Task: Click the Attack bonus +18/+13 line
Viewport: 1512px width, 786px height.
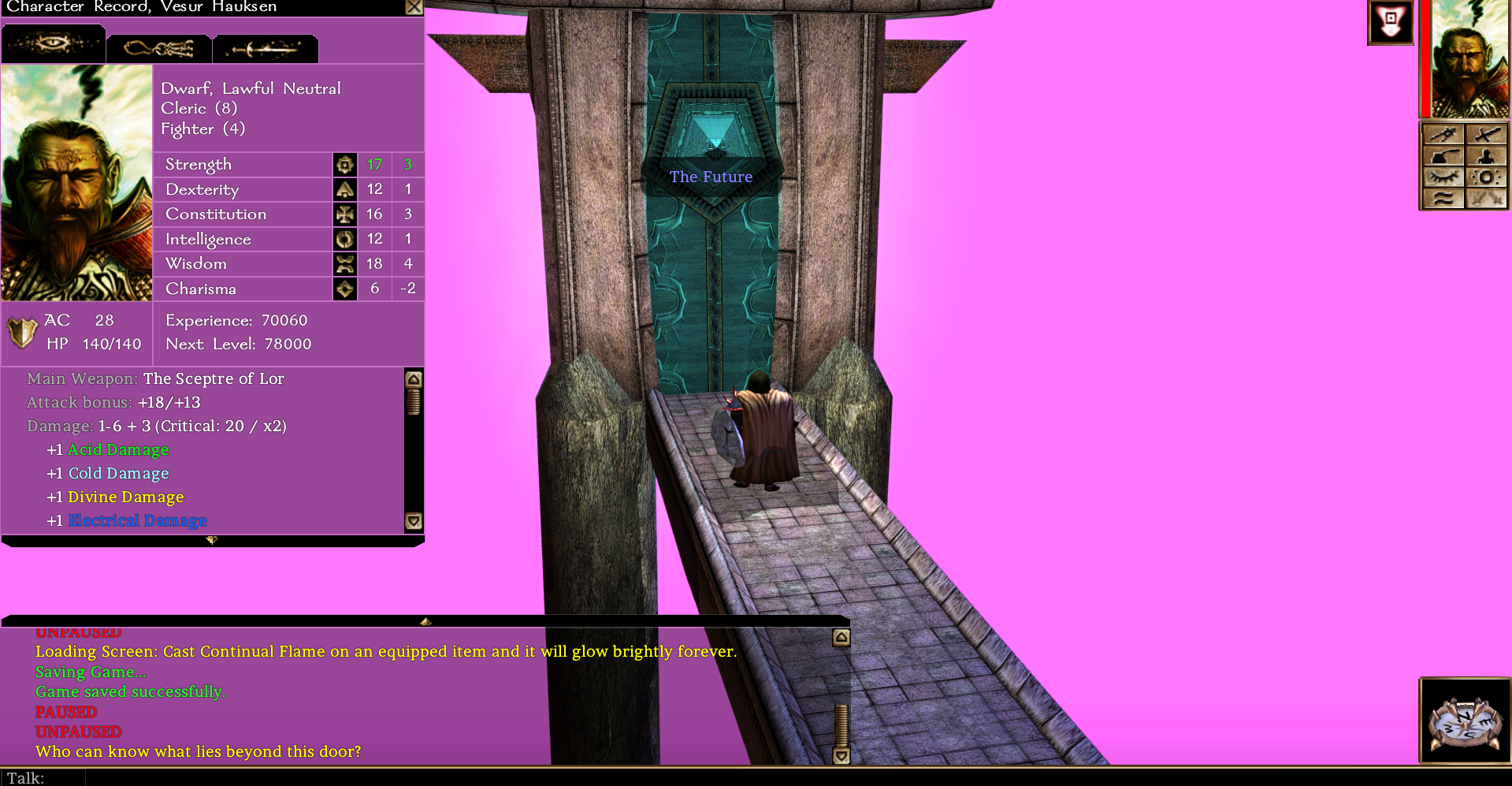Action: click(113, 402)
